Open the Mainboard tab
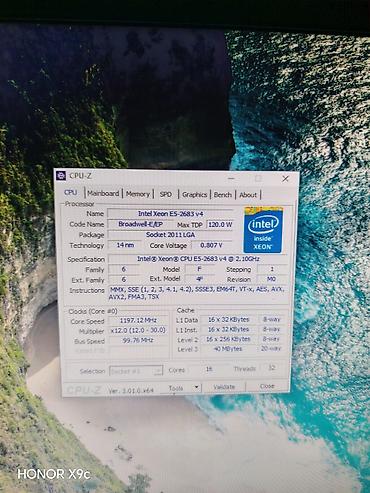 click(x=103, y=193)
